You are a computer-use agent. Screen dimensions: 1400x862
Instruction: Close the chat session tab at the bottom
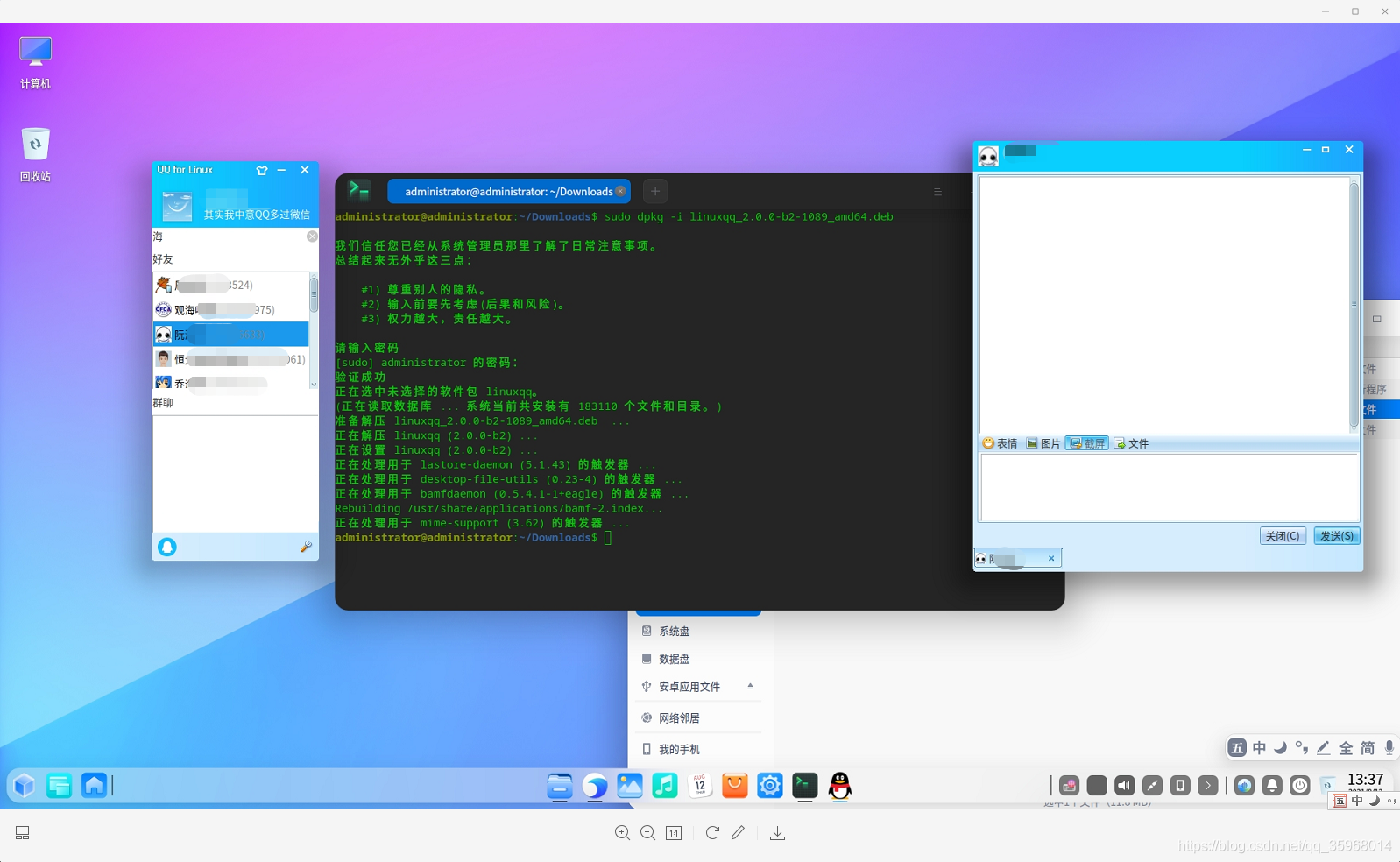(1051, 558)
